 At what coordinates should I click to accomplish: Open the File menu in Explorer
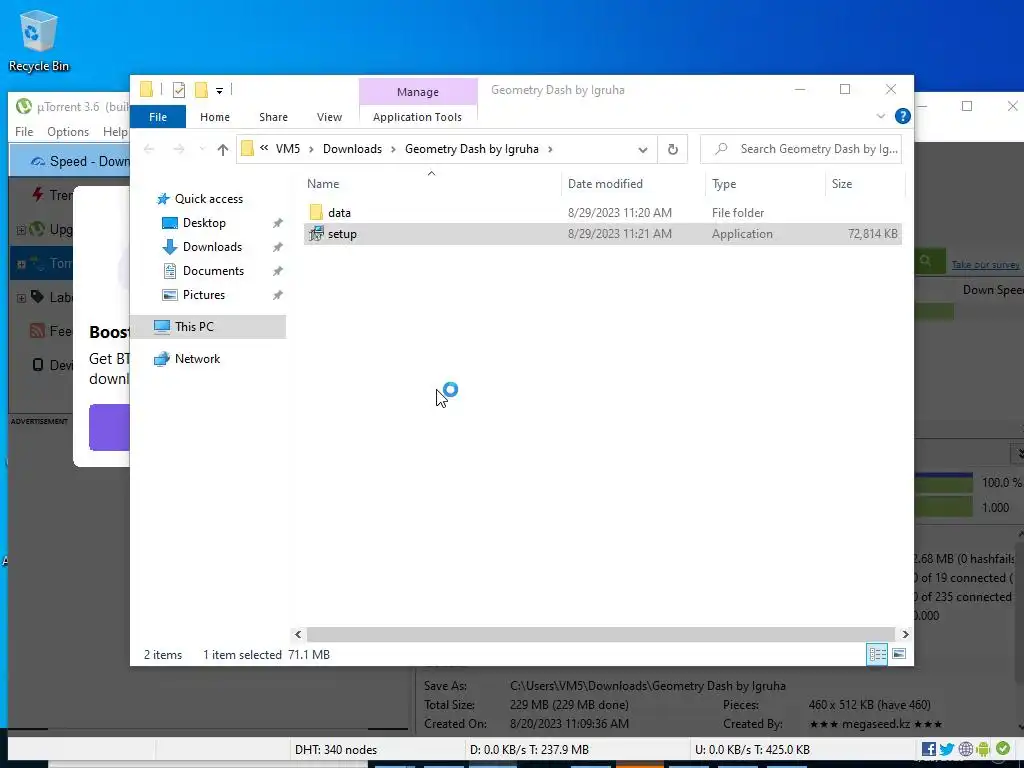click(x=158, y=117)
